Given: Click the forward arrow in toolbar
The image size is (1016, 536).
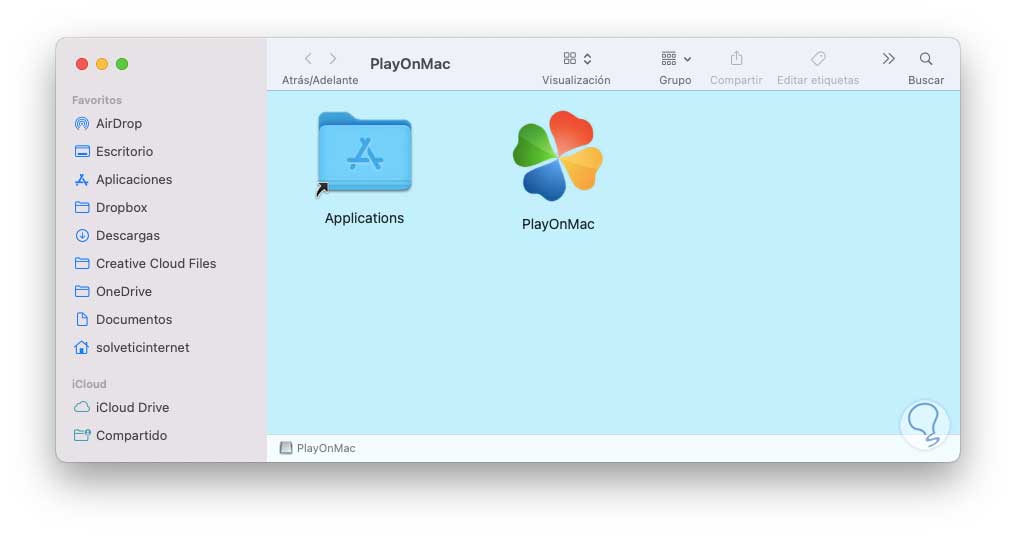Looking at the screenshot, I should click(332, 59).
